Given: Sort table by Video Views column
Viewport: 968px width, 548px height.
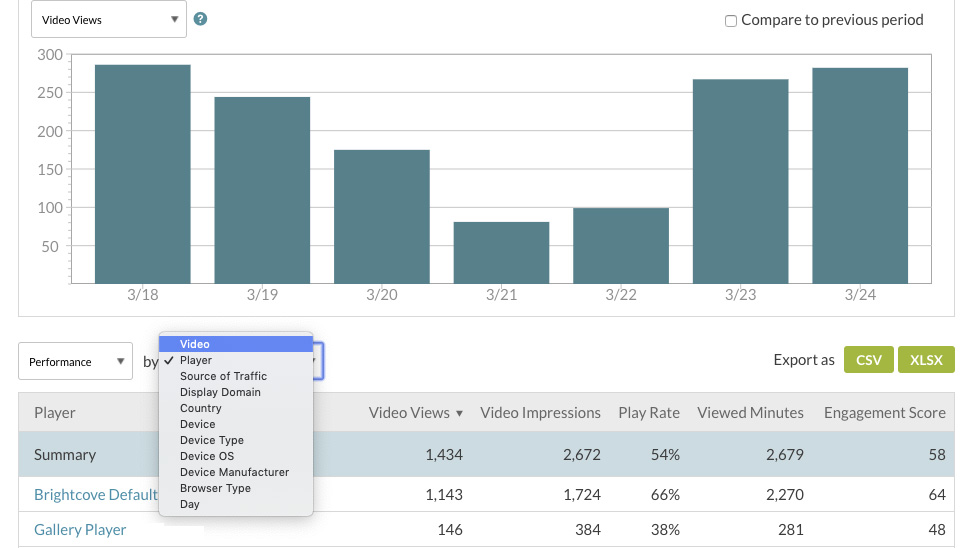Looking at the screenshot, I should [415, 412].
